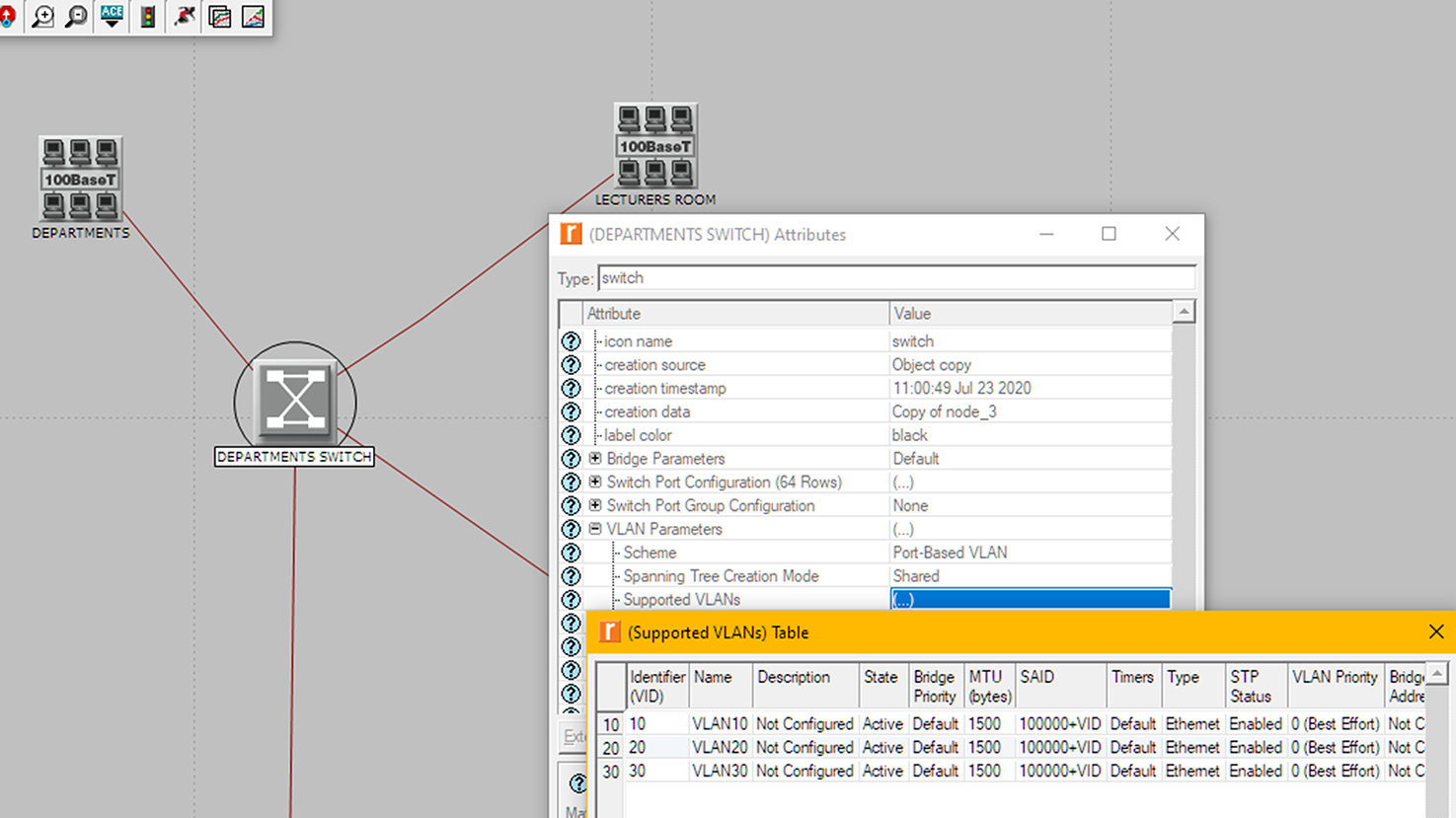
Task: Click the SAID column header
Action: (1060, 687)
